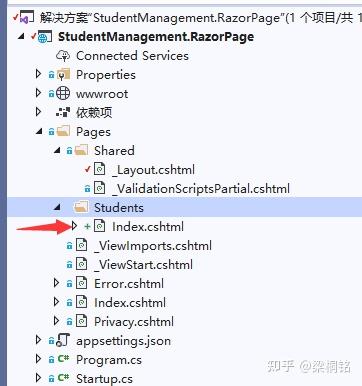The height and width of the screenshot is (386, 362).
Task: Expand the wwwroot folder
Action: (x=39, y=93)
